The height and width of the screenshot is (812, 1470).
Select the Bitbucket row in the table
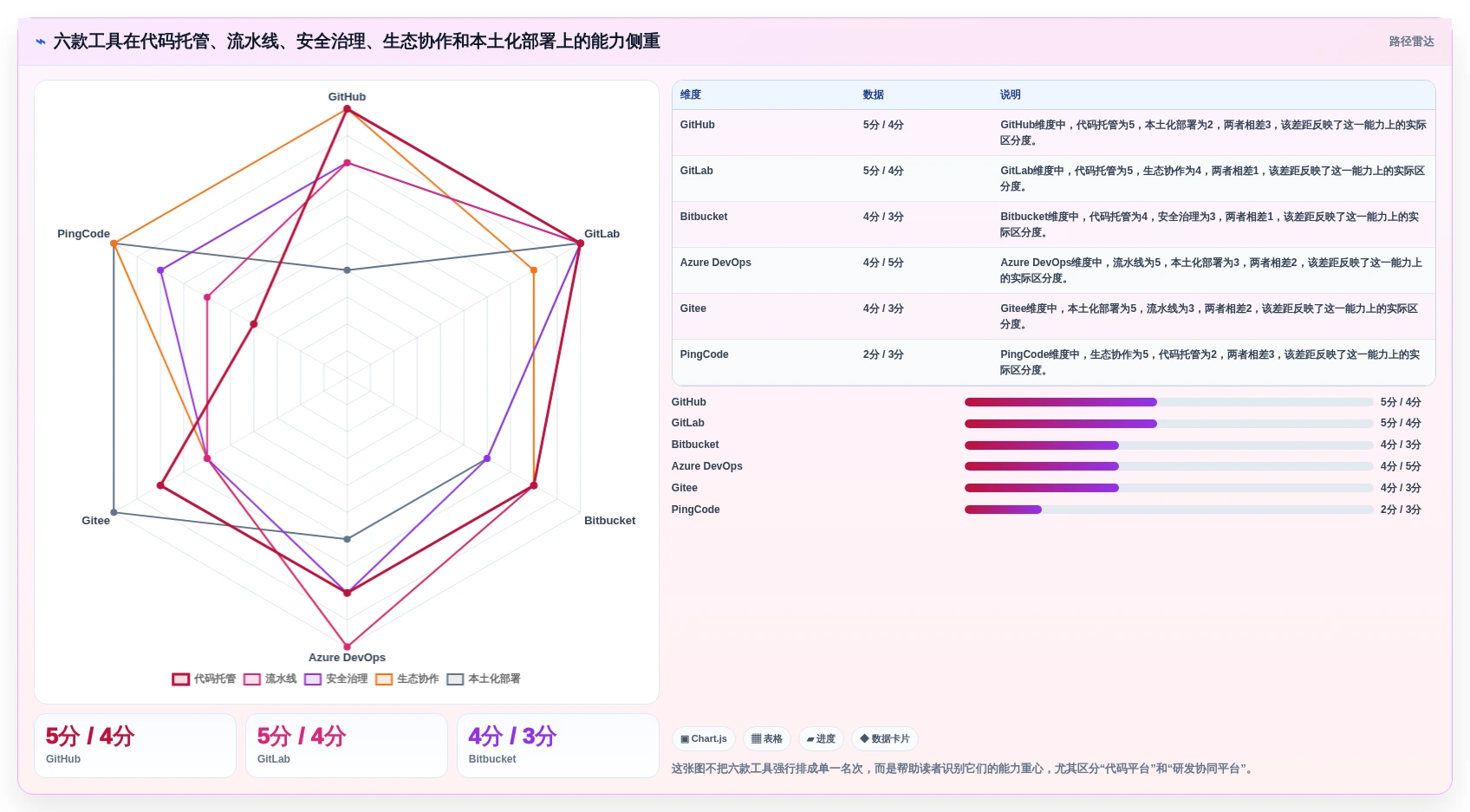point(1053,224)
